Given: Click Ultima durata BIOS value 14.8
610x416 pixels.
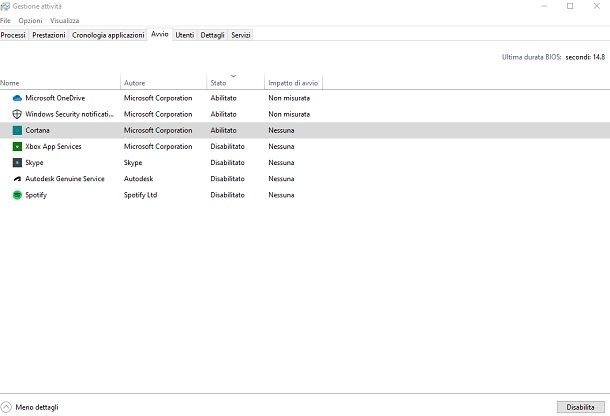Looking at the screenshot, I should coord(585,57).
